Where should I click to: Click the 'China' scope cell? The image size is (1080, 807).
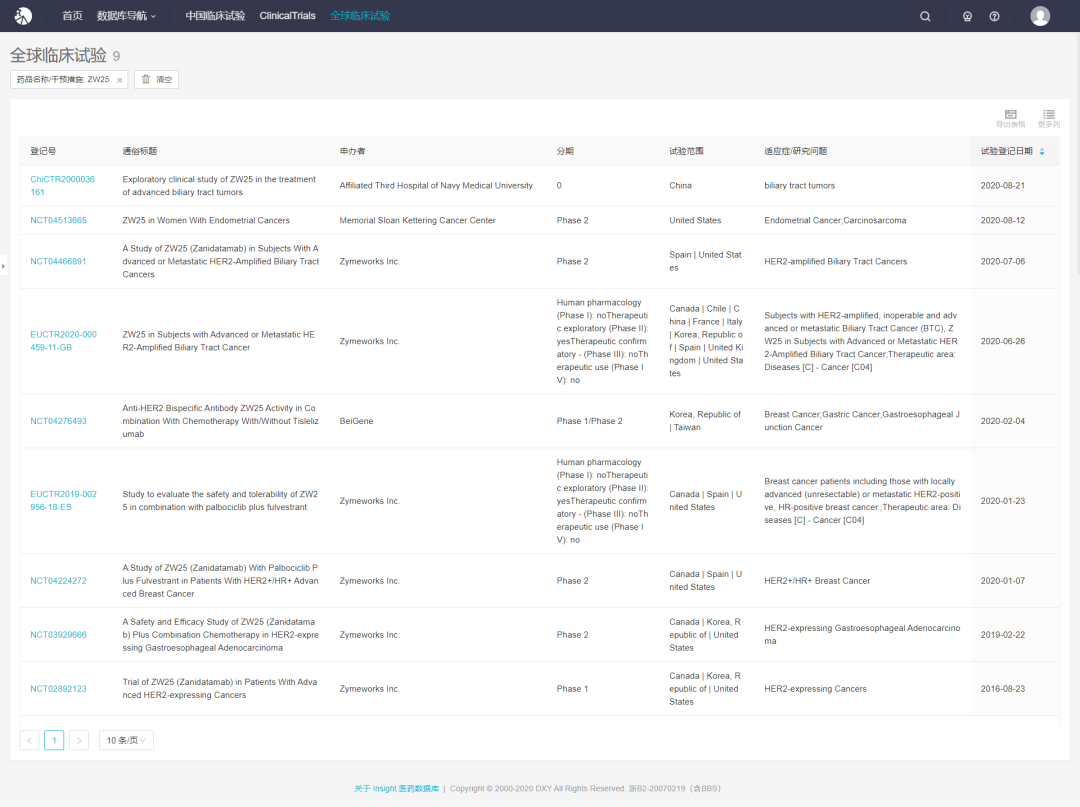681,186
